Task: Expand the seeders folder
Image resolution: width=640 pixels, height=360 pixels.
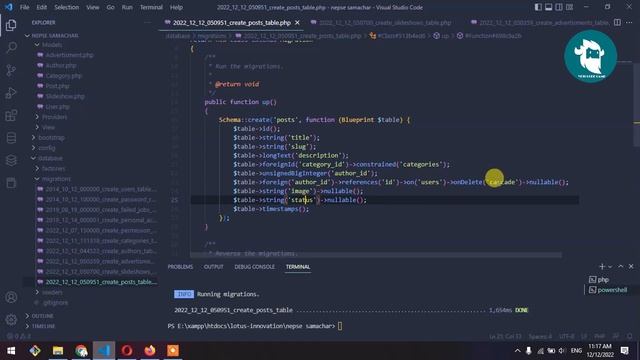Action: pyautogui.click(x=52, y=292)
